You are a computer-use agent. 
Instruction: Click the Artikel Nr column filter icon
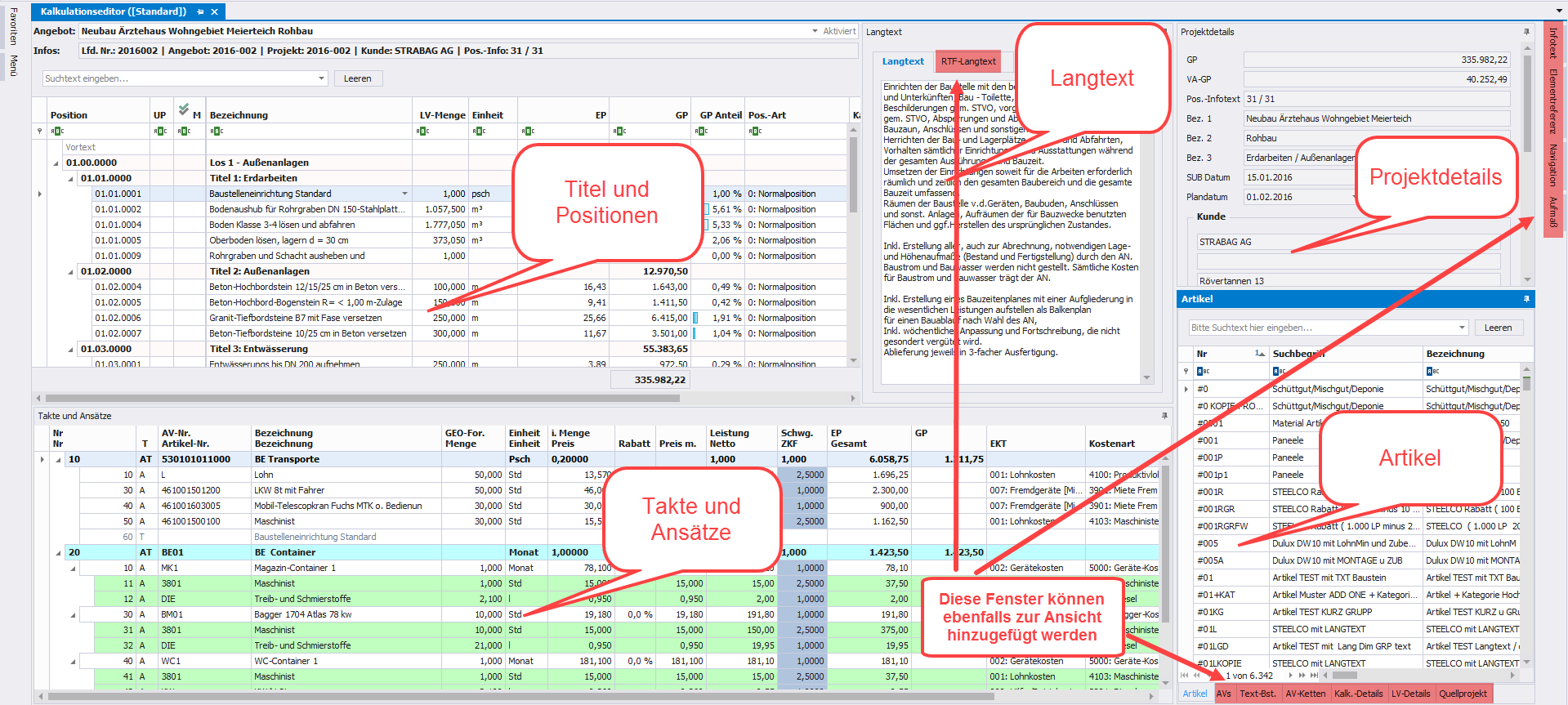[x=1203, y=371]
